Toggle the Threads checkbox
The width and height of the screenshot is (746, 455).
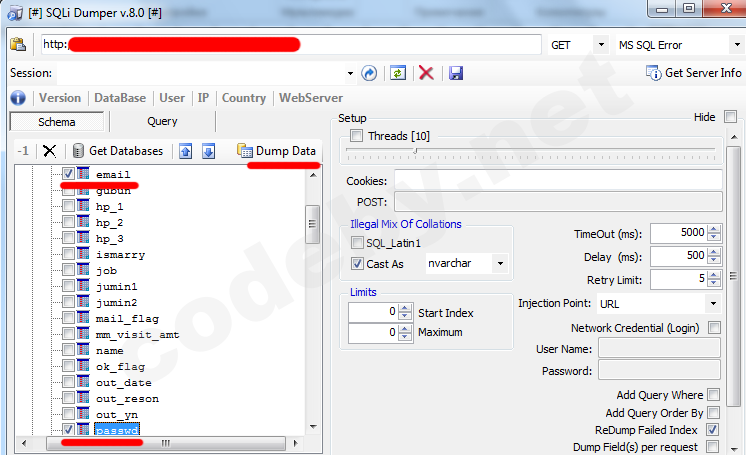tap(356, 136)
